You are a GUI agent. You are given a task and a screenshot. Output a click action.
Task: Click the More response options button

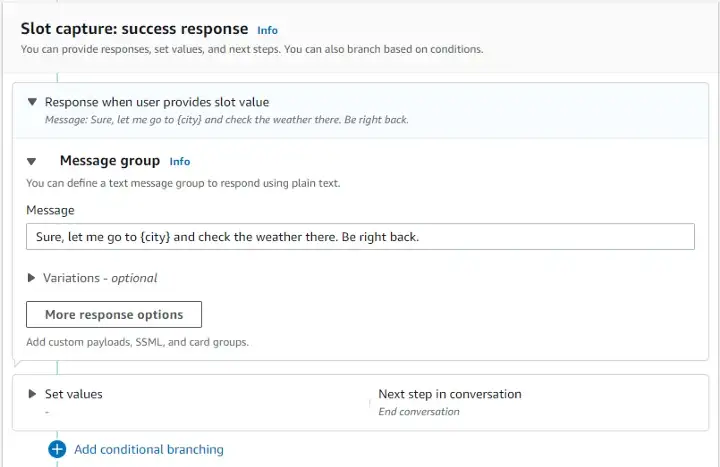(x=114, y=314)
